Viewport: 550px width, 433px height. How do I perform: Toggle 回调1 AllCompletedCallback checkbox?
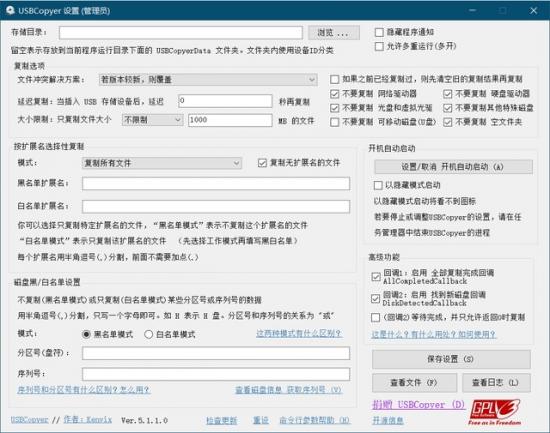(x=376, y=277)
